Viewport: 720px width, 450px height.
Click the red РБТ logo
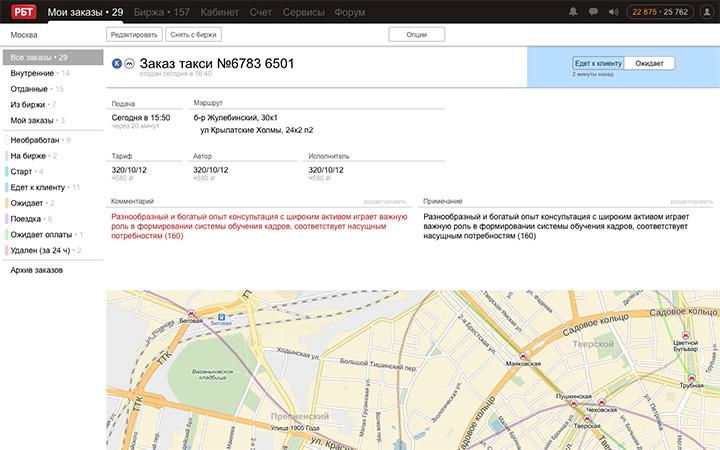[x=23, y=11]
